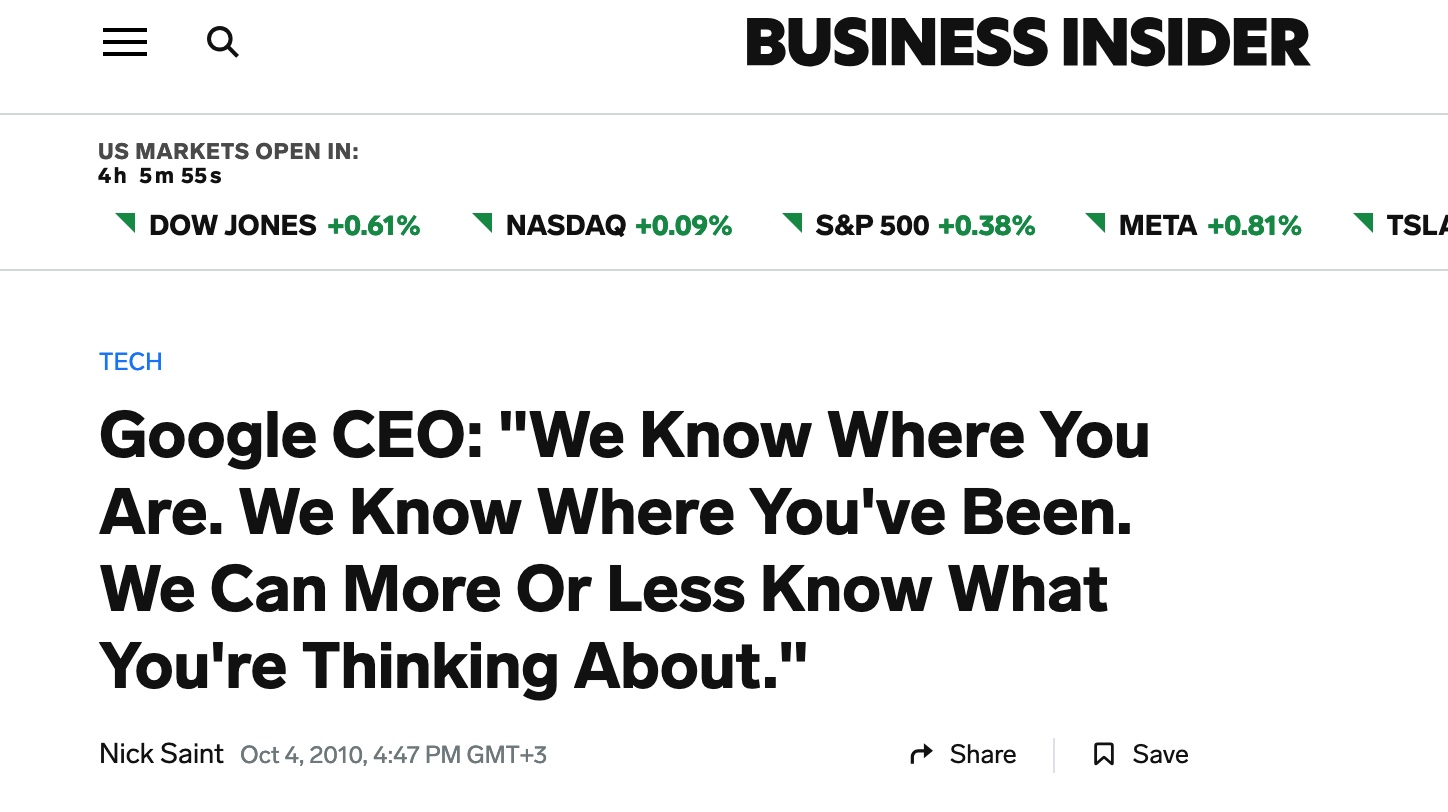Viewport: 1448px width, 812px height.
Task: Click the Share button label
Action: click(x=983, y=754)
